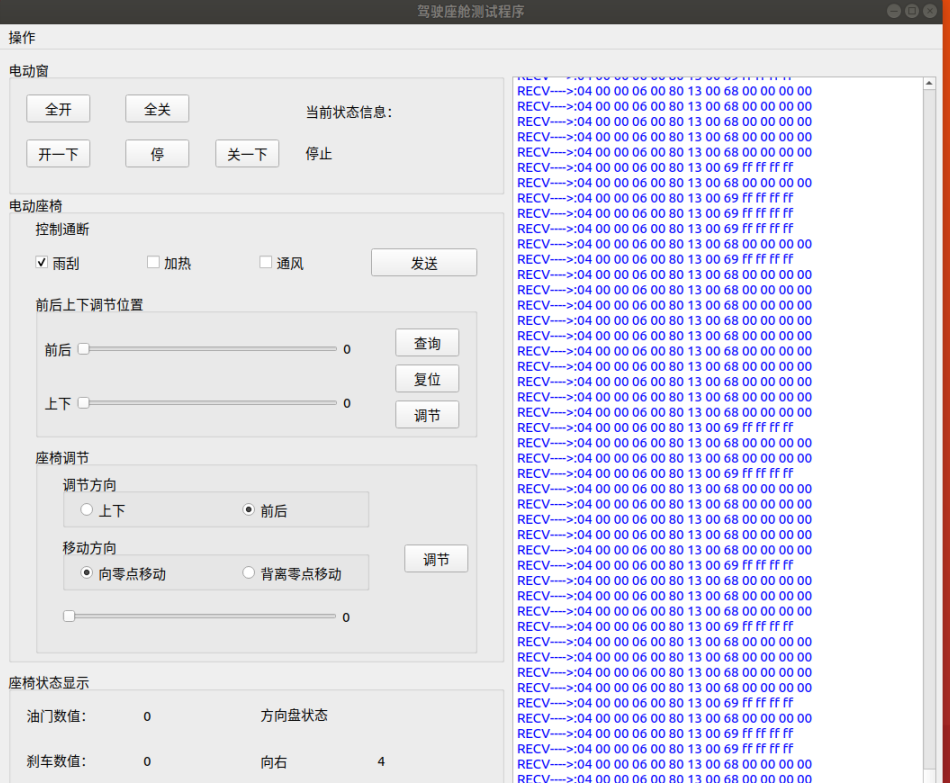Click the 查询 button
950x783 pixels.
[427, 343]
